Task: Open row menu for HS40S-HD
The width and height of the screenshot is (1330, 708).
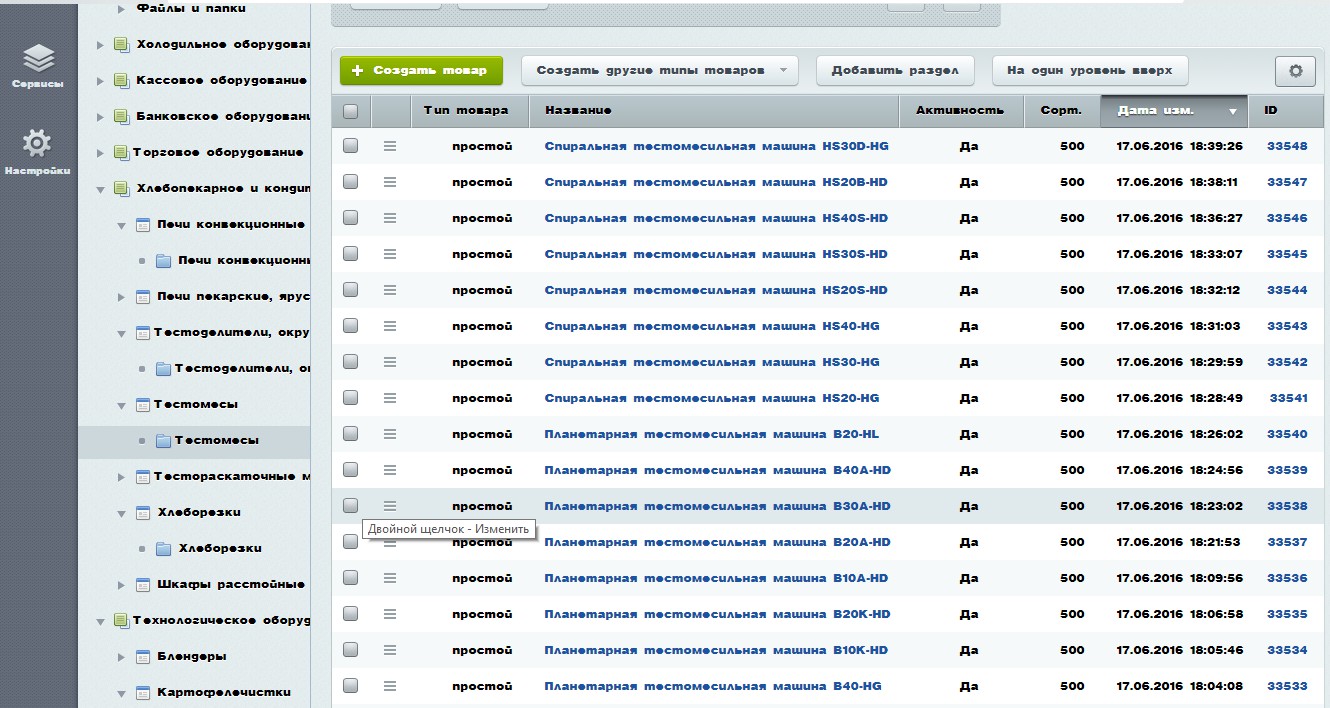Action: pos(390,218)
